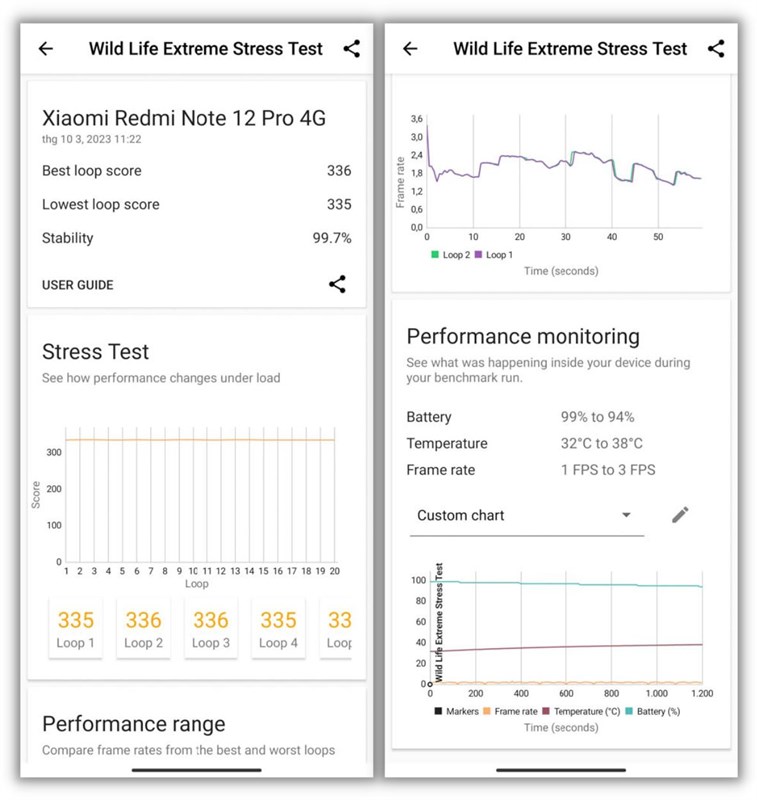The image size is (757, 800).
Task: Tap the back arrow on right screen
Action: tap(410, 49)
